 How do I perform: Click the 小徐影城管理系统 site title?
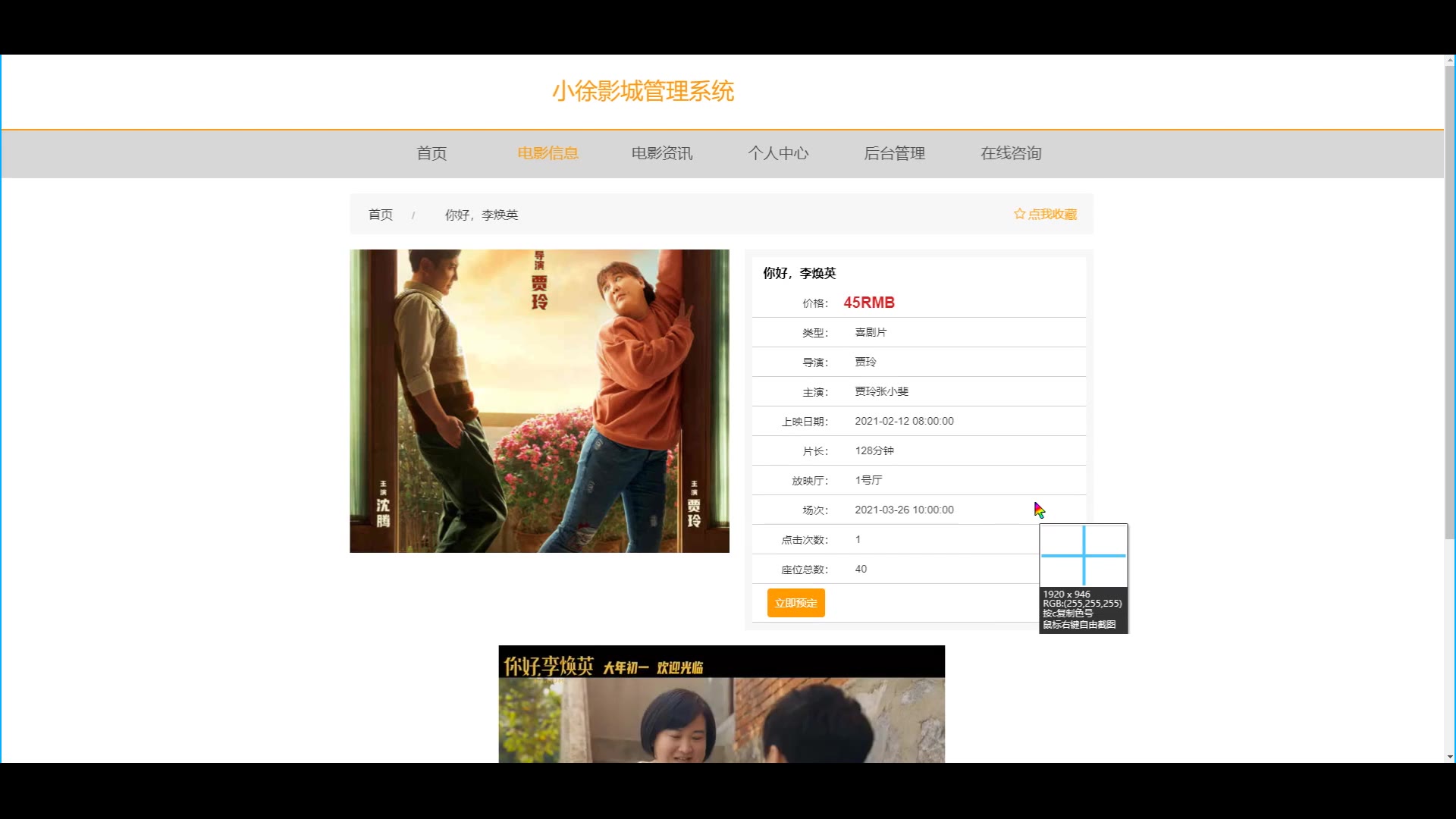[x=643, y=91]
